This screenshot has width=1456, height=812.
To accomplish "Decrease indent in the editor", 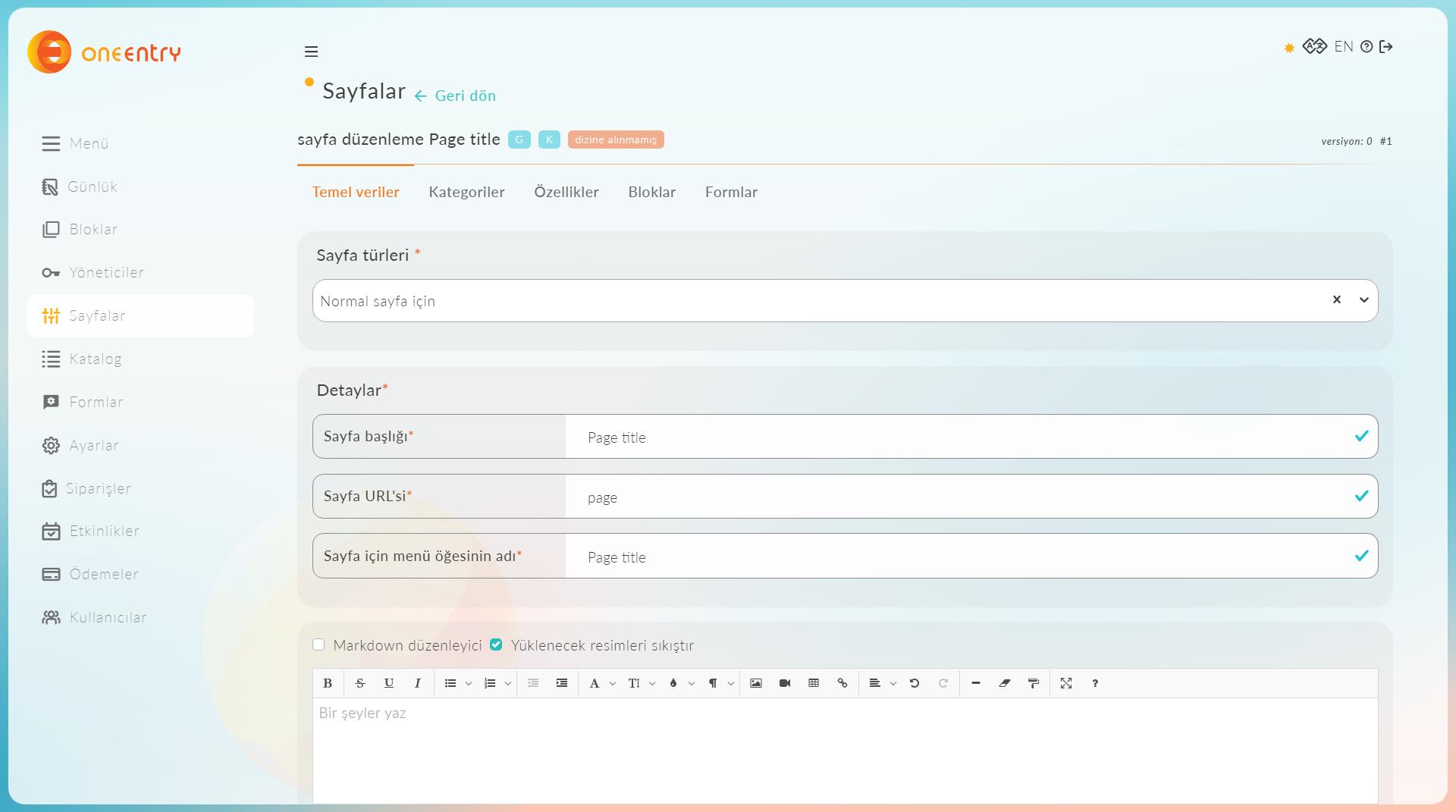I will click(x=533, y=683).
